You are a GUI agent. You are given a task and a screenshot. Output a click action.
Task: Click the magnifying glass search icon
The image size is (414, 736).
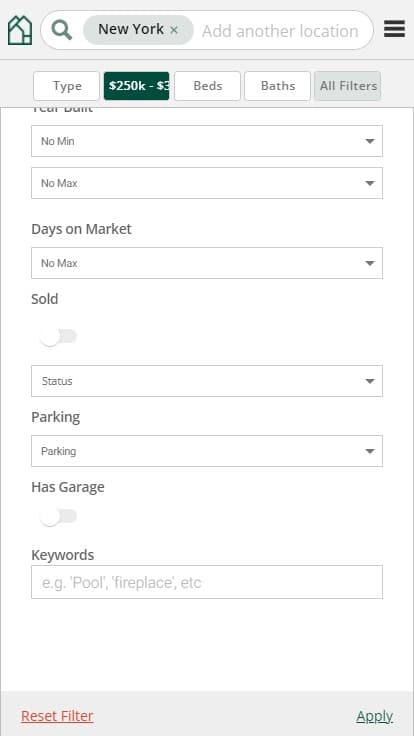click(x=62, y=31)
